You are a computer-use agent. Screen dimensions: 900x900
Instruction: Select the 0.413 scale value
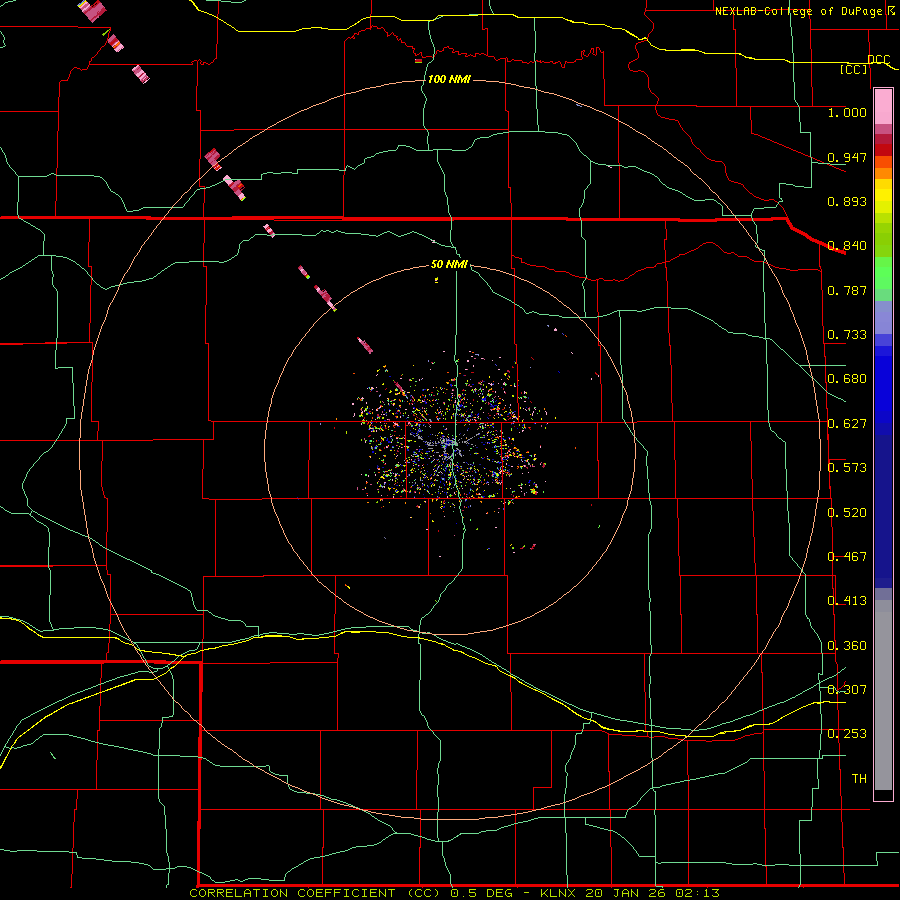tap(847, 601)
